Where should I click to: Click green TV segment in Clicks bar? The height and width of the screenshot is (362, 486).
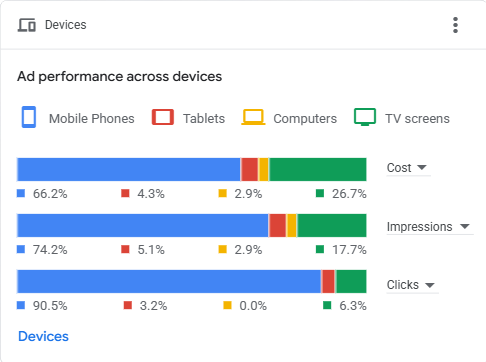pyautogui.click(x=351, y=282)
